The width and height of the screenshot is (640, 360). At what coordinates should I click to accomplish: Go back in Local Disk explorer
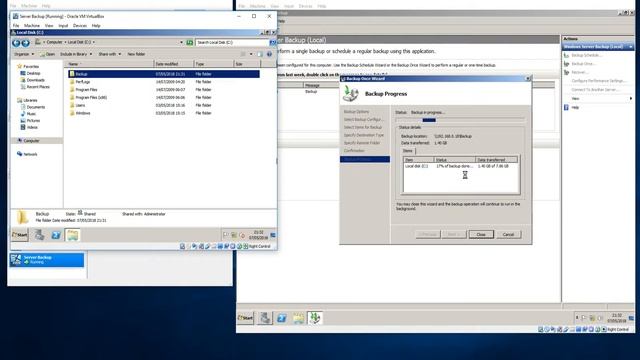[16, 42]
